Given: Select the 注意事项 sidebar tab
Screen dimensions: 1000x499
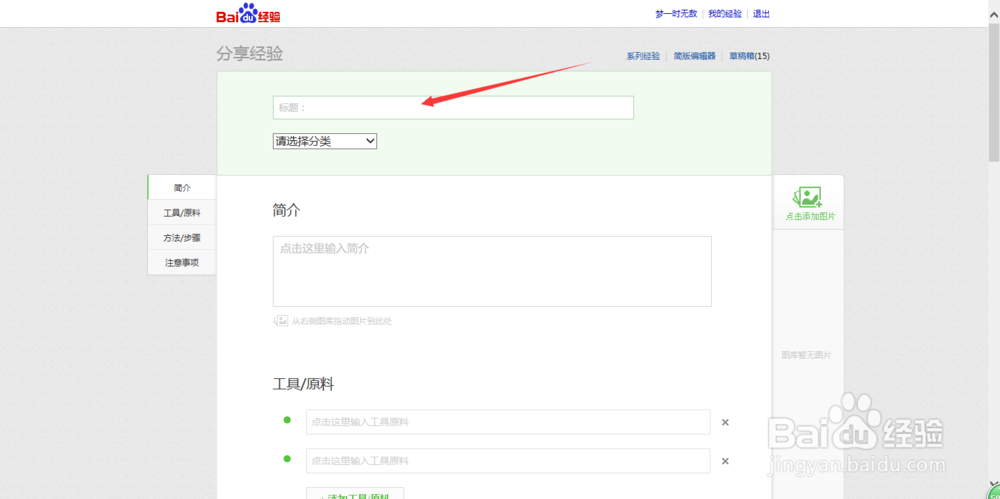Looking at the screenshot, I should (182, 262).
